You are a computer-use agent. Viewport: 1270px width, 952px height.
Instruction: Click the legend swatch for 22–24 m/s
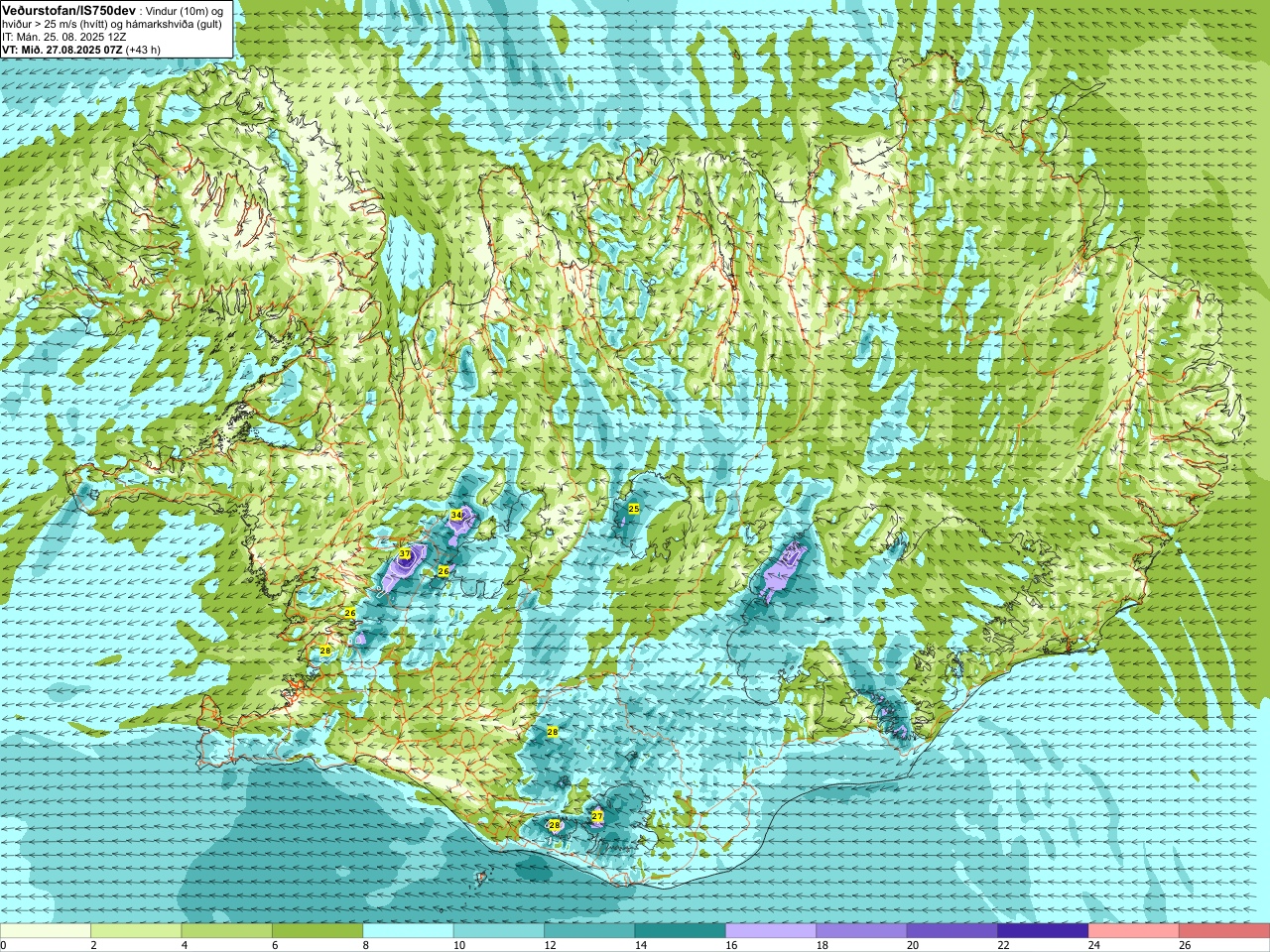click(x=1044, y=931)
